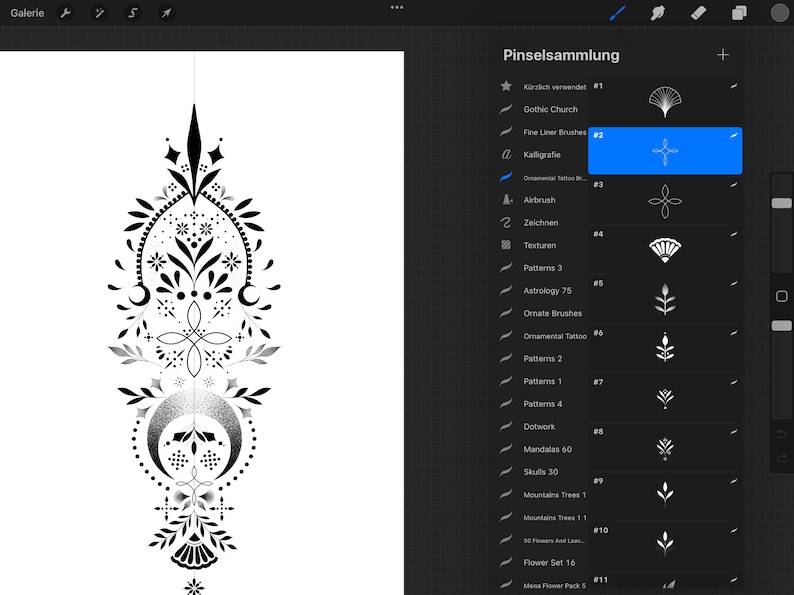Redo with the sidebar redo arrow
The width and height of the screenshot is (794, 595).
(781, 459)
